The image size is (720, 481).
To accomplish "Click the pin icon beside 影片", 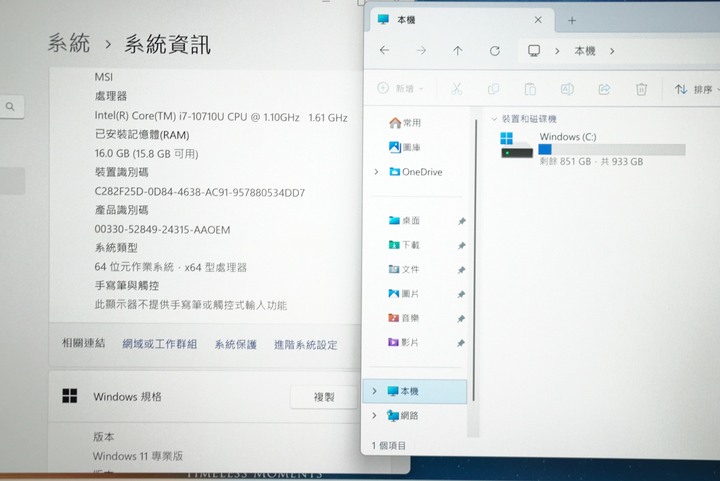I will [461, 343].
